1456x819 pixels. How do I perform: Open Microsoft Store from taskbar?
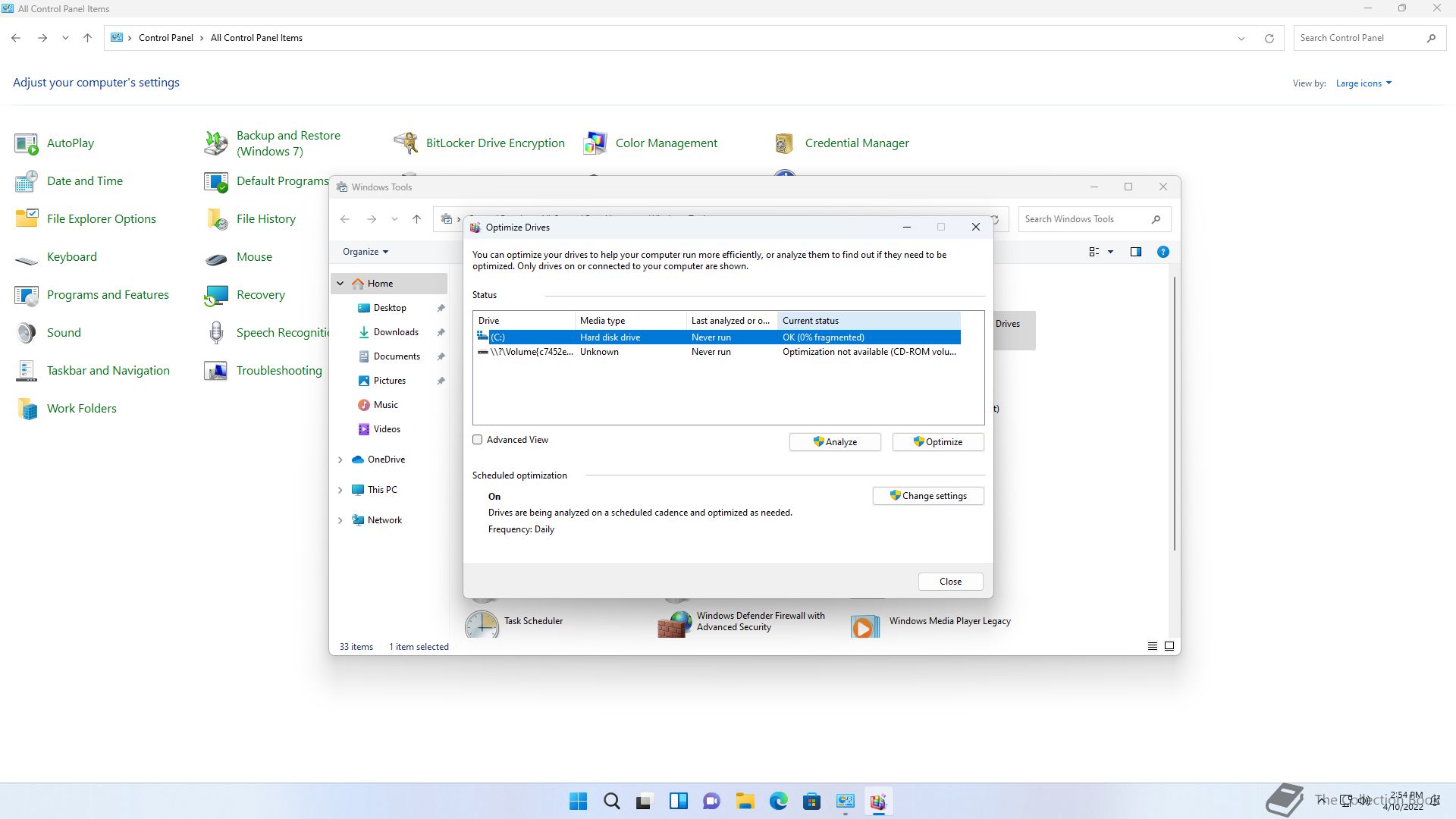(811, 802)
